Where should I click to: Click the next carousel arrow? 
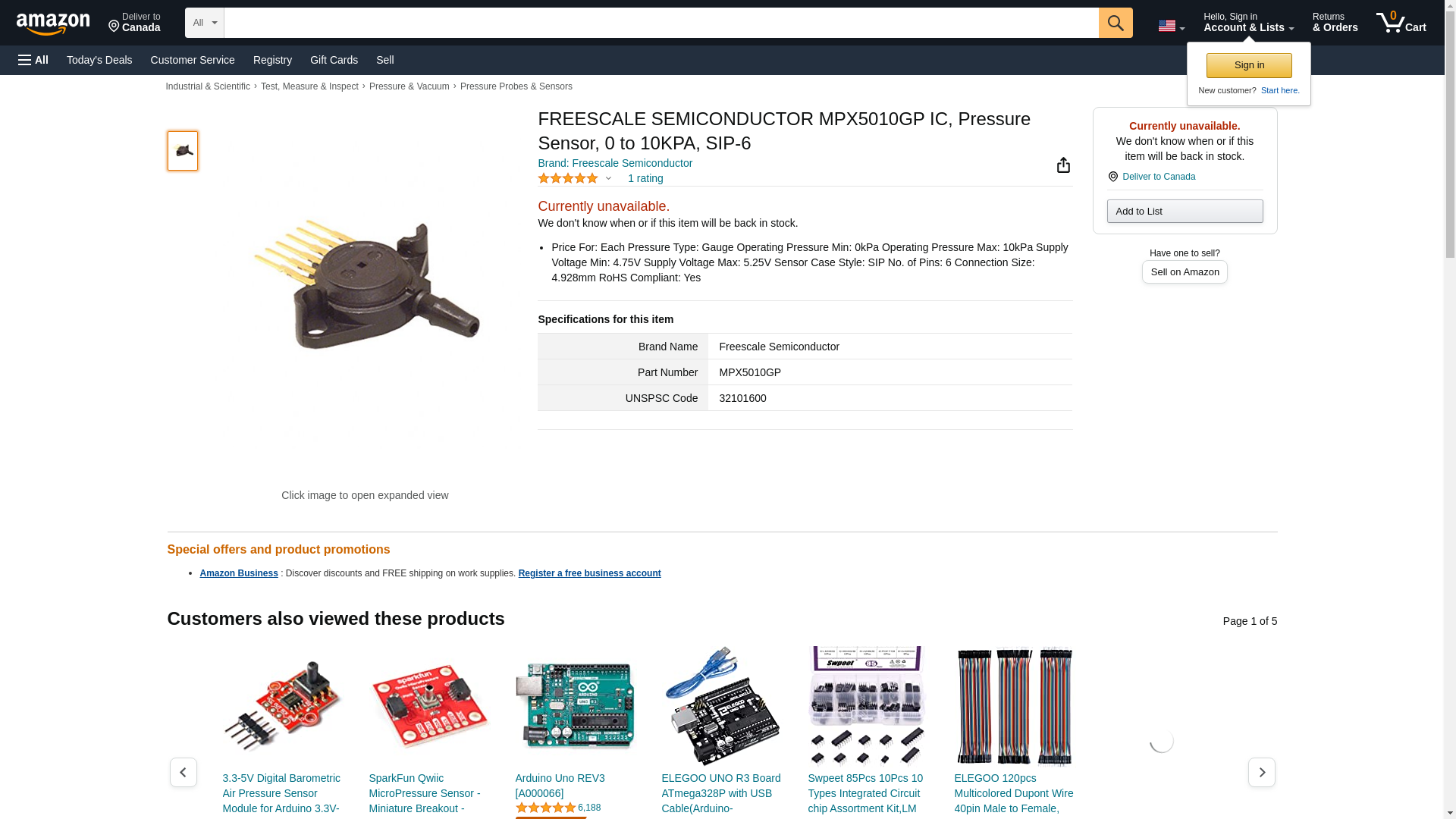point(1261,772)
